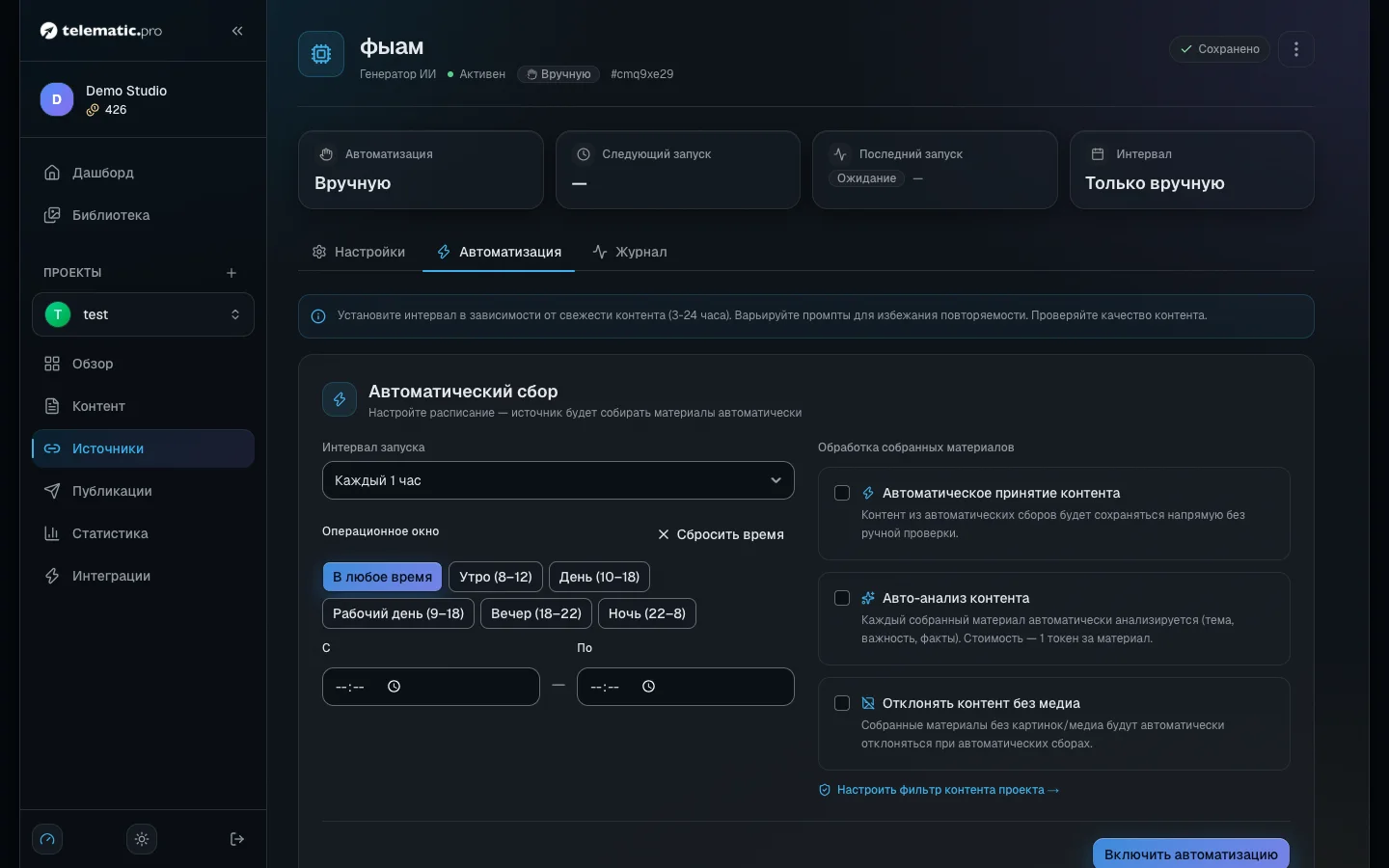Switch to the Журнал tab

point(630,252)
